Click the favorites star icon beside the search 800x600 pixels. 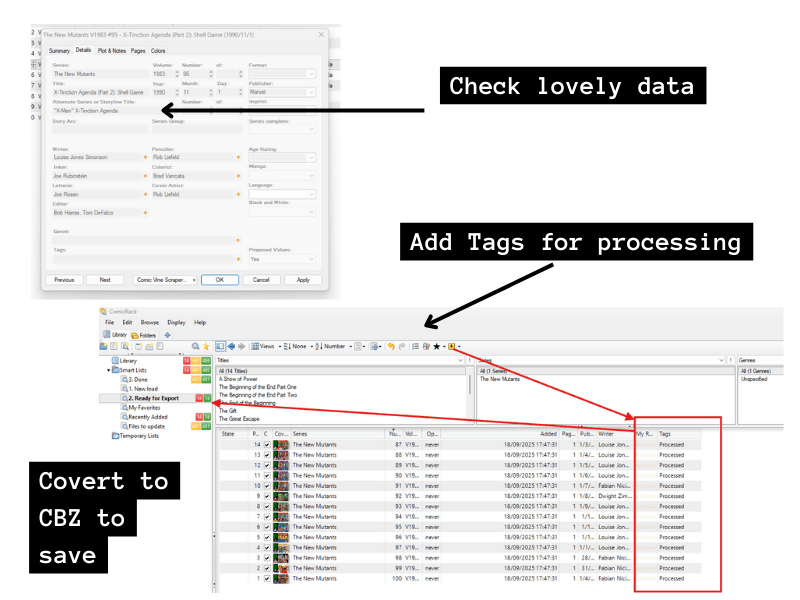206,346
